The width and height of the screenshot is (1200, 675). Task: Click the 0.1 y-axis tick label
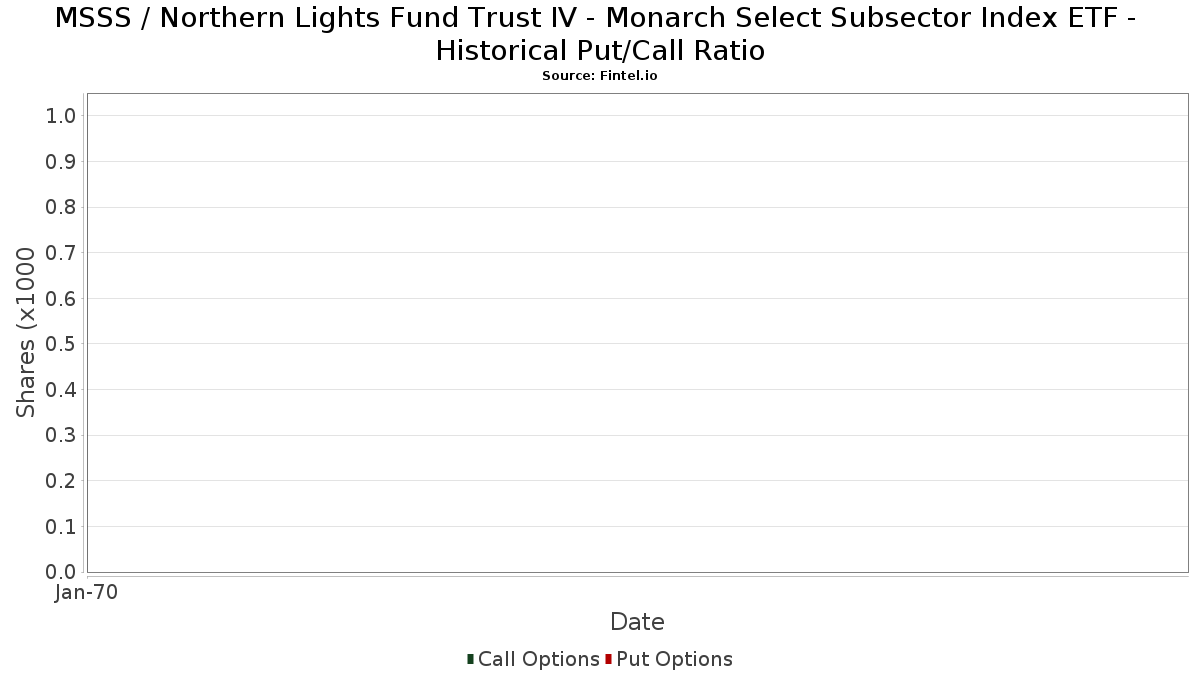[x=61, y=527]
